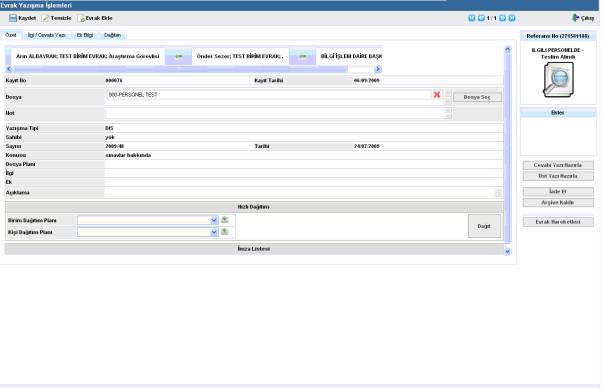The height and width of the screenshot is (388, 604).
Task: Click the Sayısı value 2009/40
Action: pyautogui.click(x=115, y=146)
